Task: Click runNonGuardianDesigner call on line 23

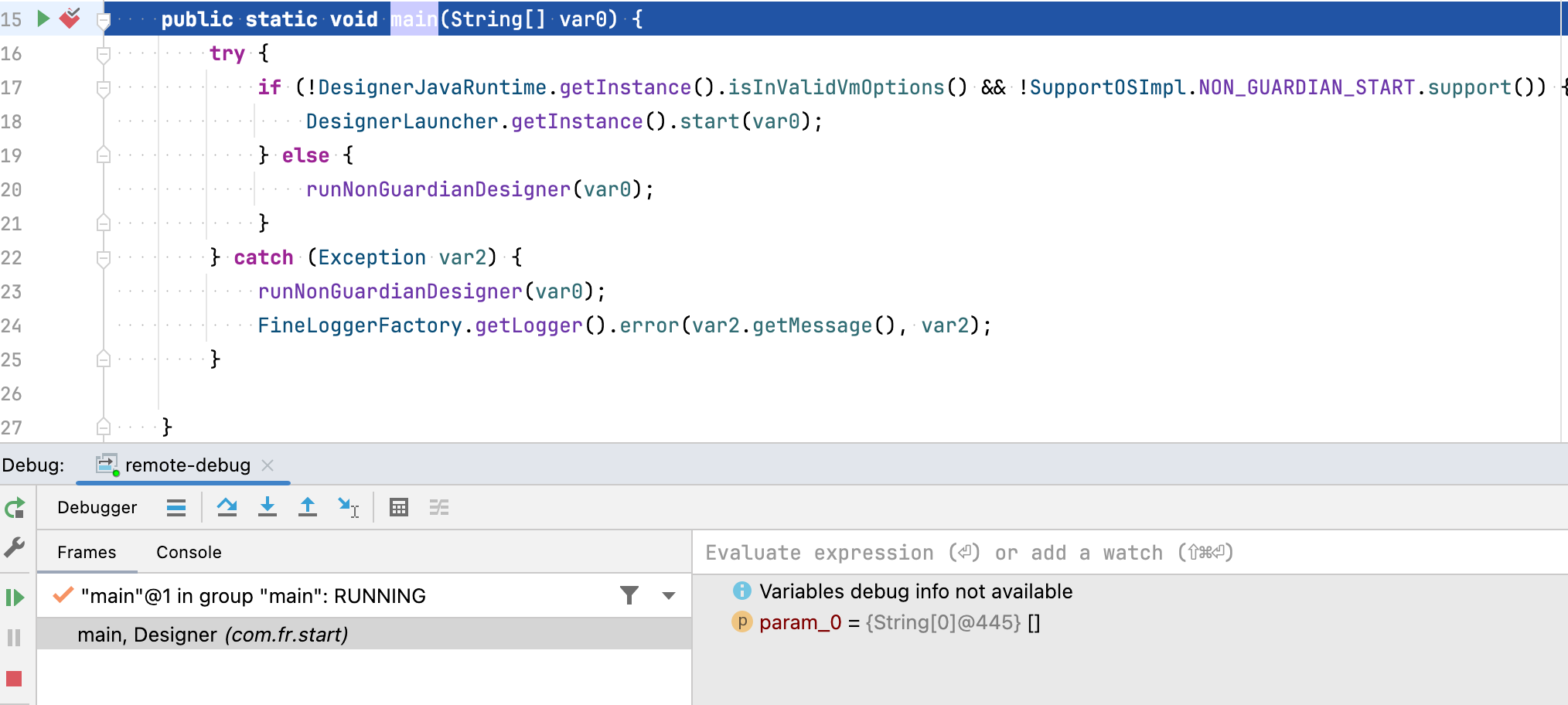Action: pos(390,291)
